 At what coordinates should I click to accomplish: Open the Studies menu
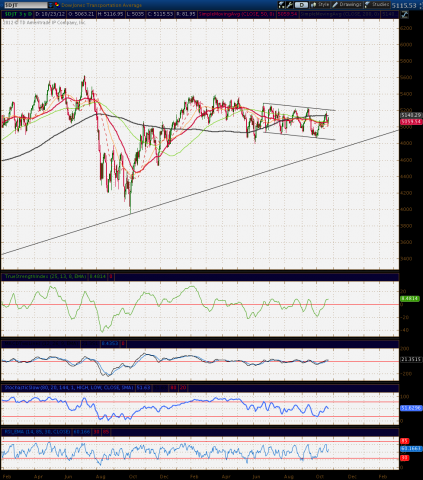377,5
